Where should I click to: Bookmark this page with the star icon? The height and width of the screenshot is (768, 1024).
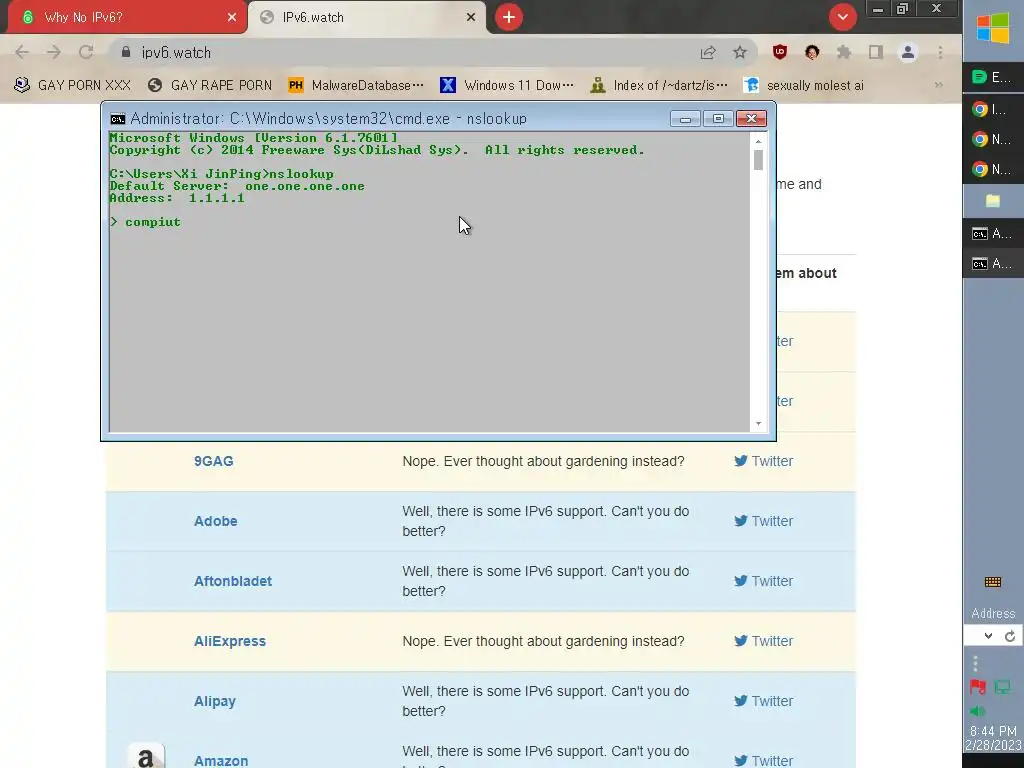pos(739,52)
